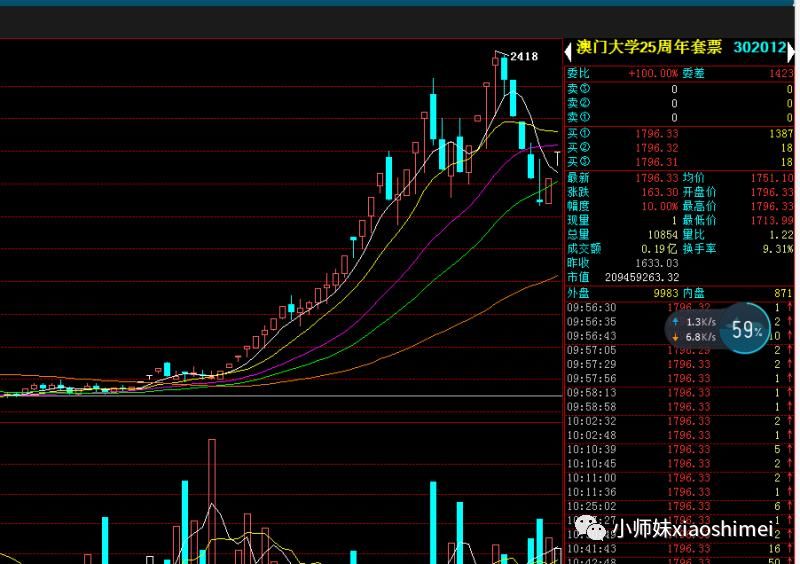Select the 10:02:48 trade tick row
Screen dimensions: 800x564
point(680,436)
